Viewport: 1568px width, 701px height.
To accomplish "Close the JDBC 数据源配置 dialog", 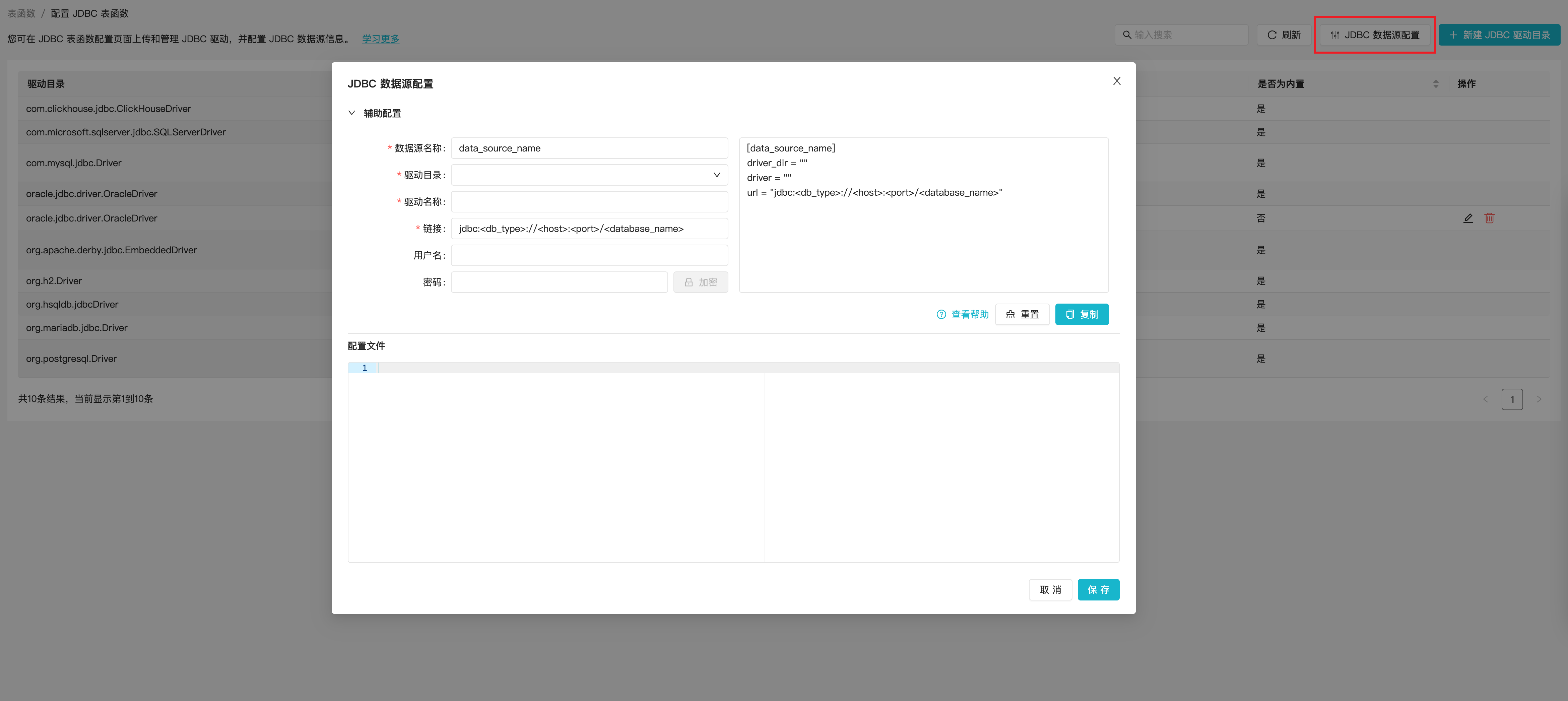I will click(1116, 81).
